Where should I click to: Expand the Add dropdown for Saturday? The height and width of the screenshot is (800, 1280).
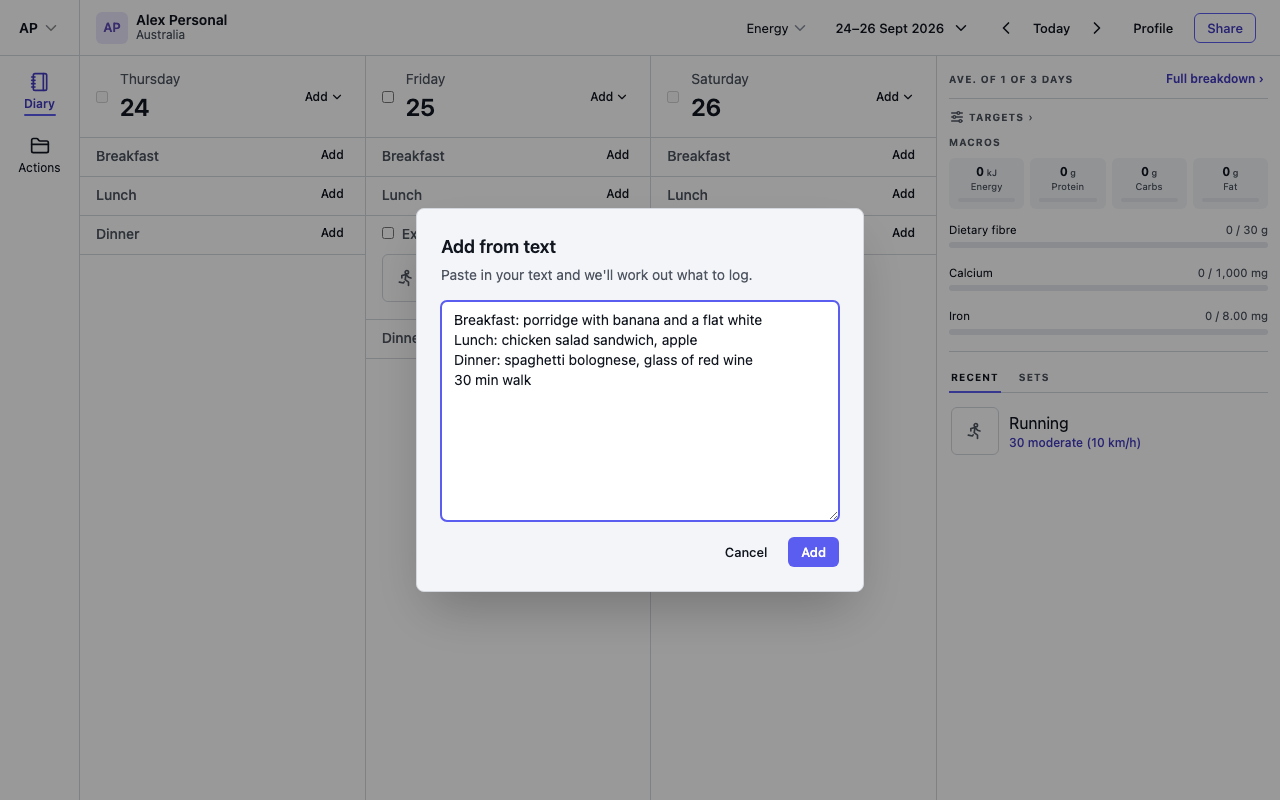click(x=894, y=97)
